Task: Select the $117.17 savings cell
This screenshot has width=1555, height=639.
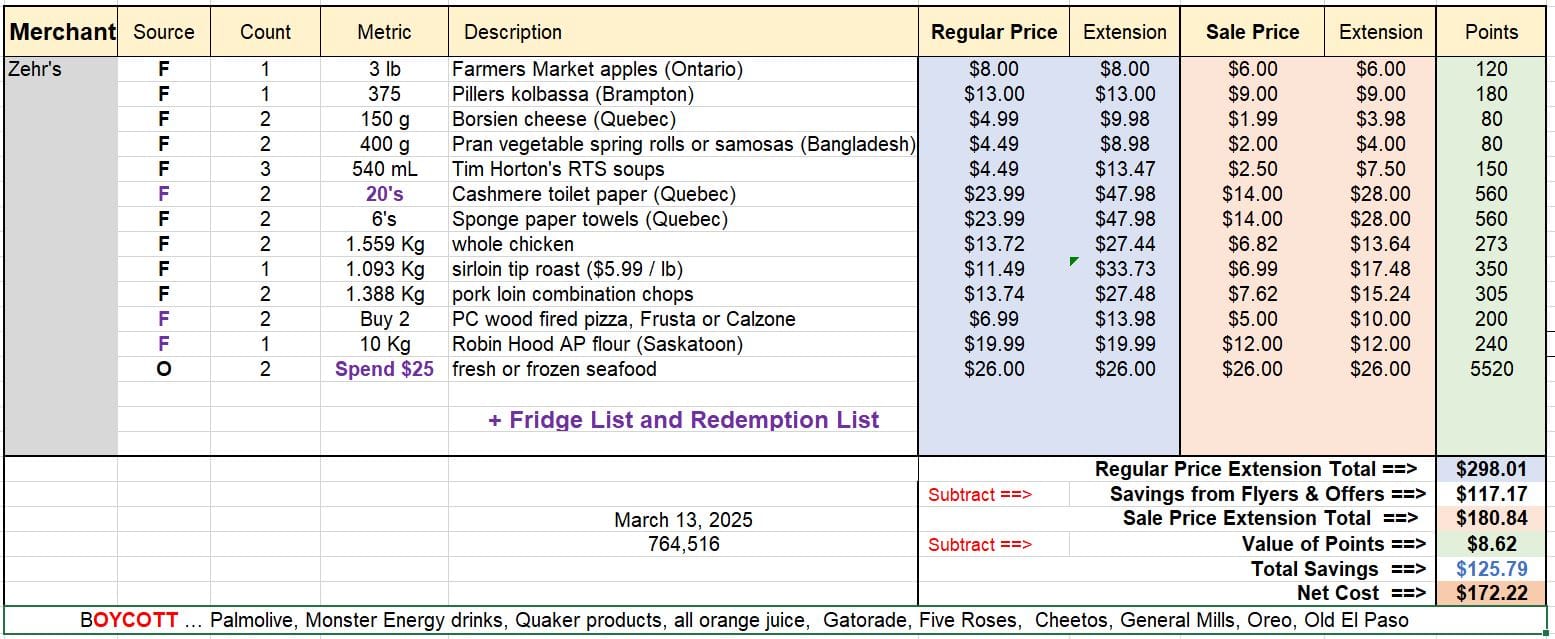Action: point(1491,494)
